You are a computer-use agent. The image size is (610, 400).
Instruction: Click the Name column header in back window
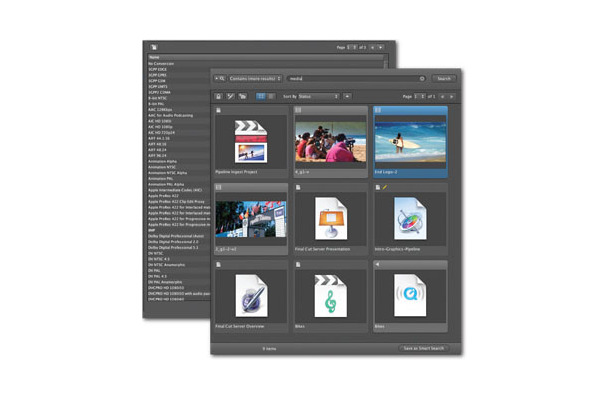pyautogui.click(x=265, y=57)
